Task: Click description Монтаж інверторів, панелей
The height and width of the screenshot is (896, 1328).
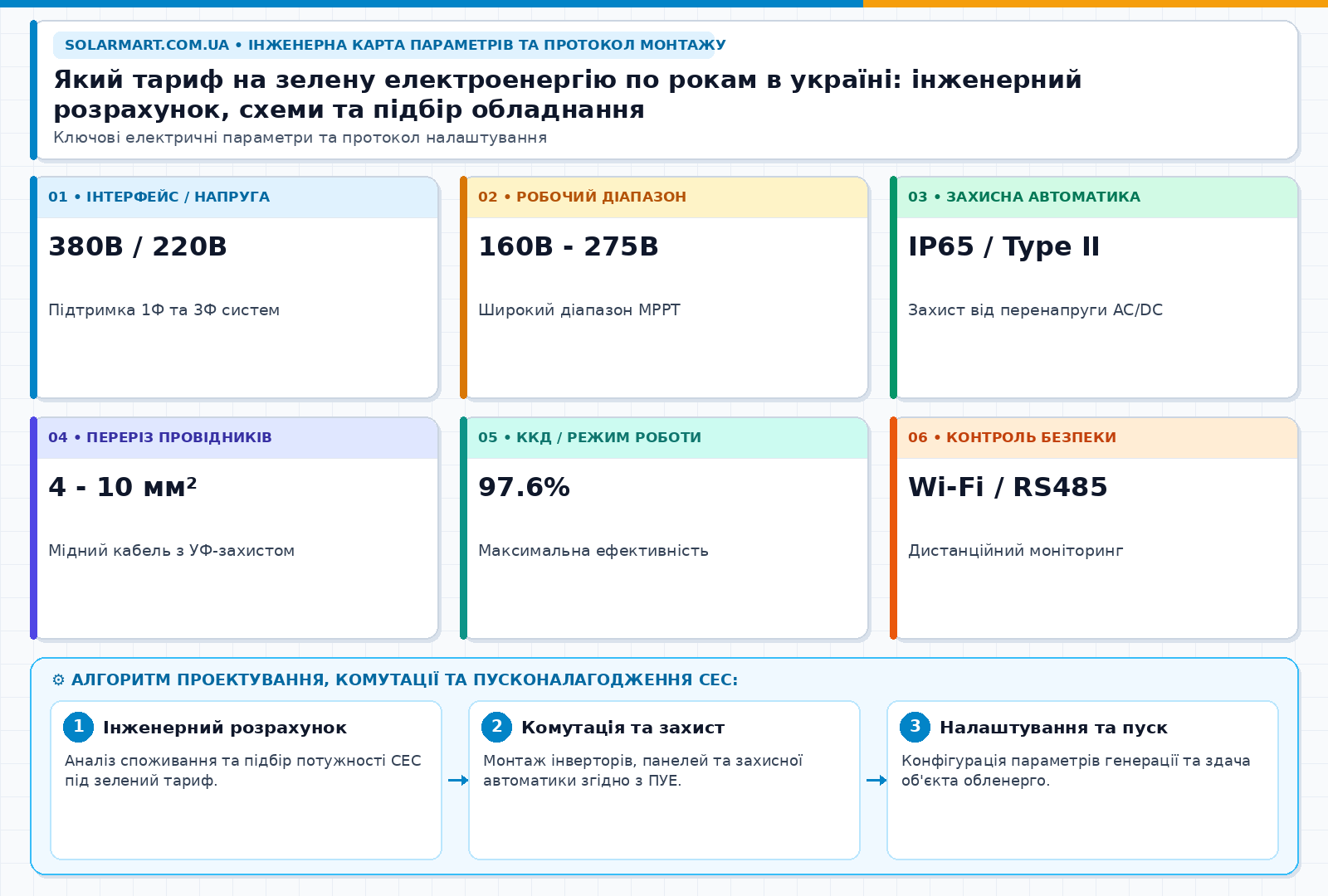Action: (642, 771)
